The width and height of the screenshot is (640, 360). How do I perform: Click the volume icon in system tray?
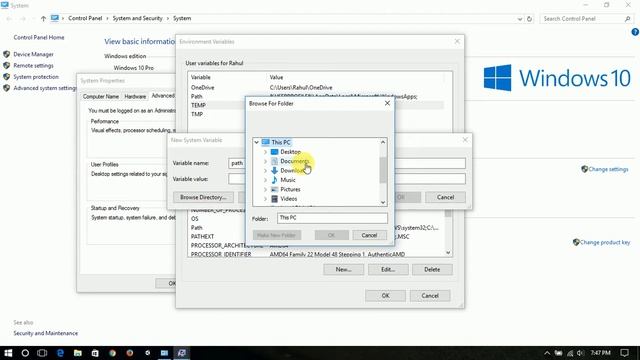click(x=580, y=353)
